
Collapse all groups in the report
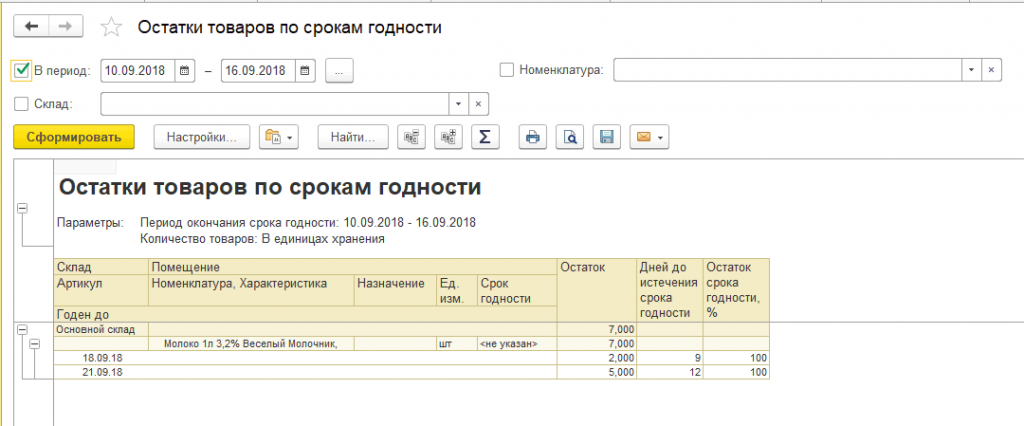[411, 137]
